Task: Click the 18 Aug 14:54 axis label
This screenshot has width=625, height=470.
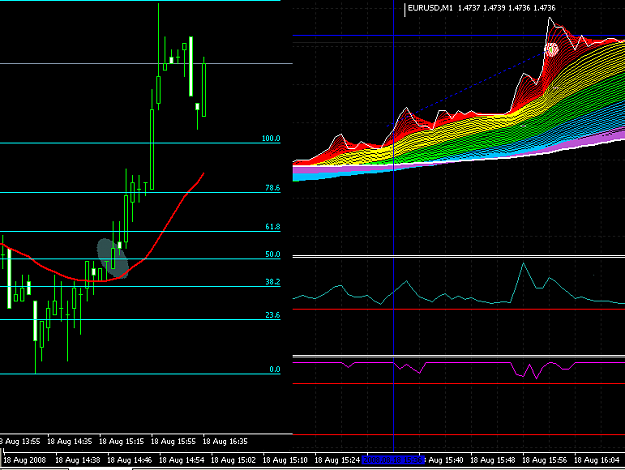Action: click(182, 460)
